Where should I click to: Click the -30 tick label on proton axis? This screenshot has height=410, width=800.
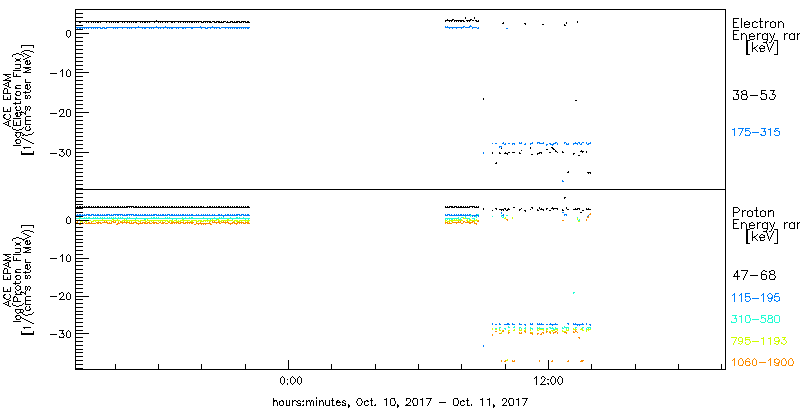60,334
